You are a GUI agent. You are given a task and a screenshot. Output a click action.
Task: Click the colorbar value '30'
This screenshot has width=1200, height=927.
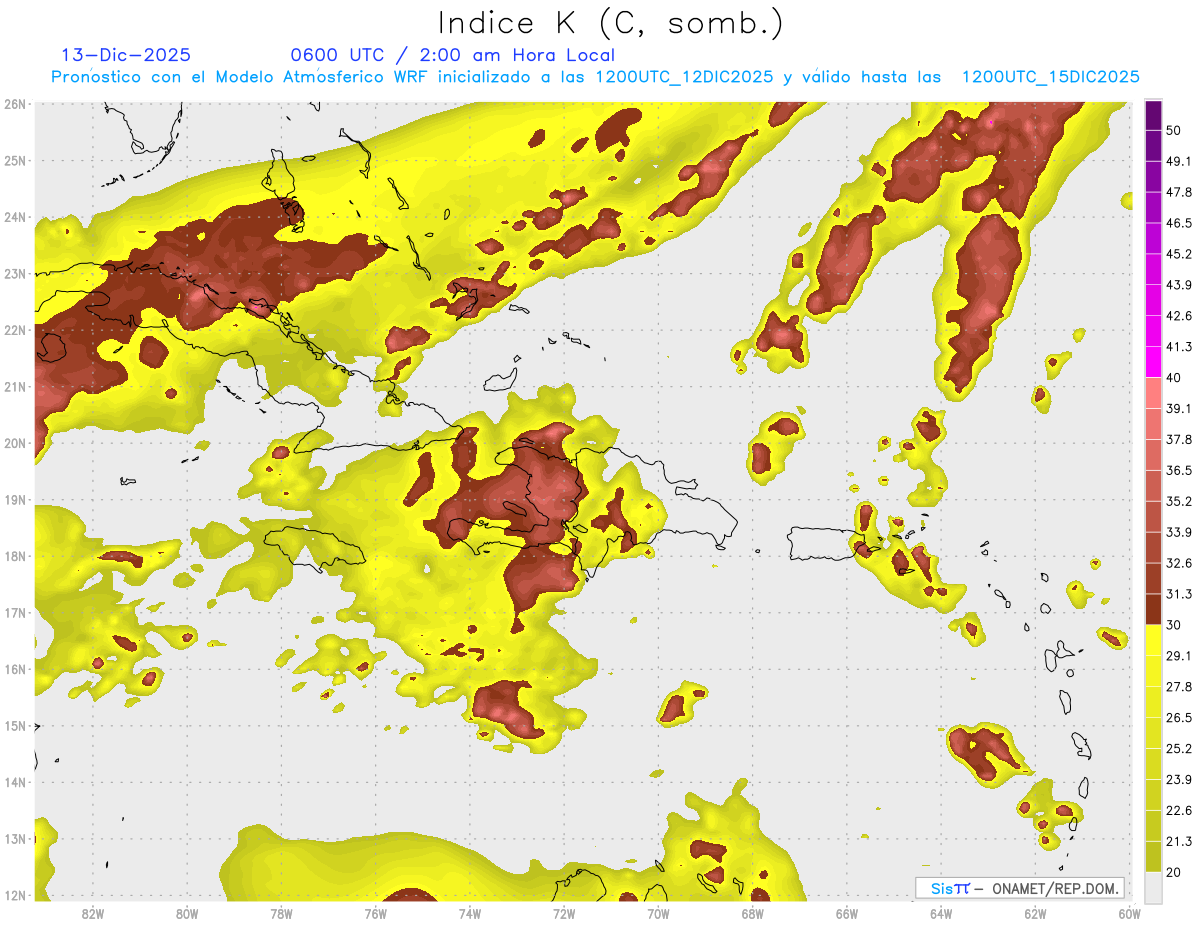(x=1174, y=625)
